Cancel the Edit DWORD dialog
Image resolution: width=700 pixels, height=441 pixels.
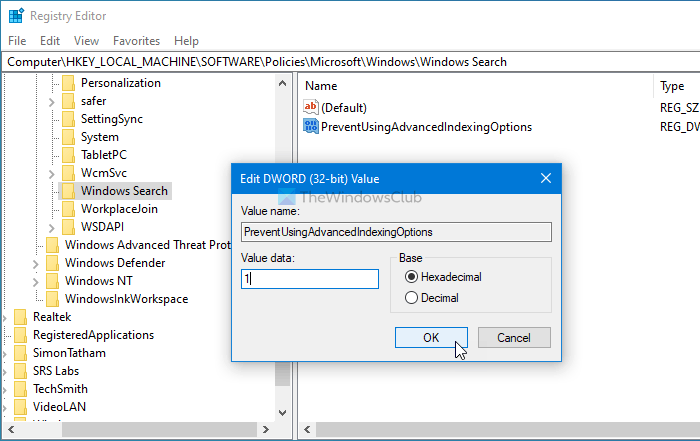(x=514, y=337)
